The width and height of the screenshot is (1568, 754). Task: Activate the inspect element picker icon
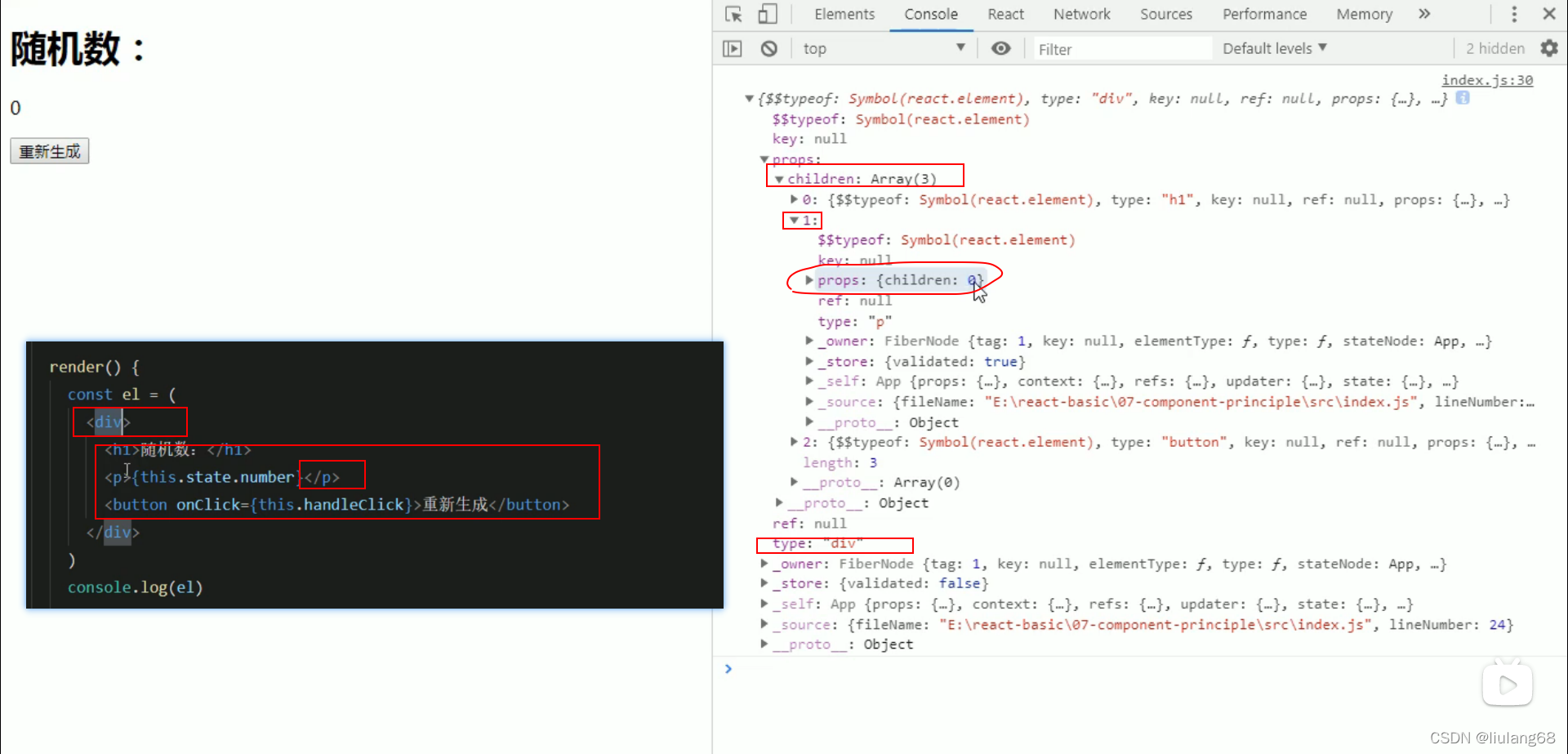point(733,14)
